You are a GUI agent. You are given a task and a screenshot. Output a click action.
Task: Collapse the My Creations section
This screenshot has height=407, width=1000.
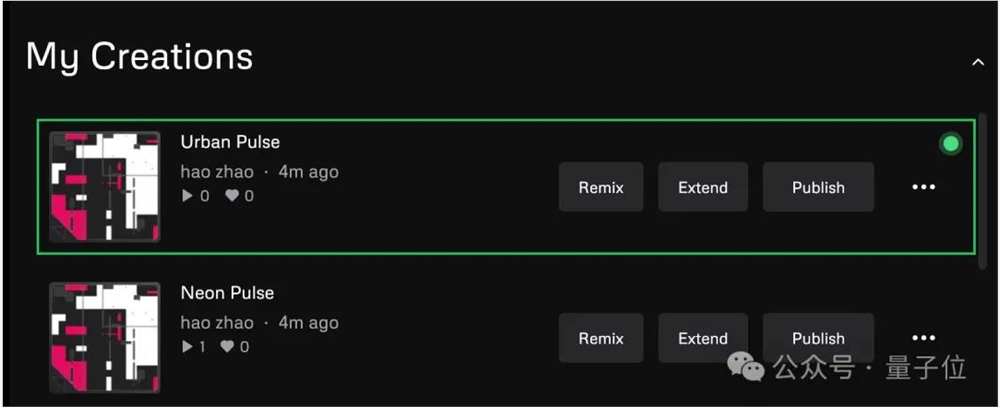coord(977,63)
